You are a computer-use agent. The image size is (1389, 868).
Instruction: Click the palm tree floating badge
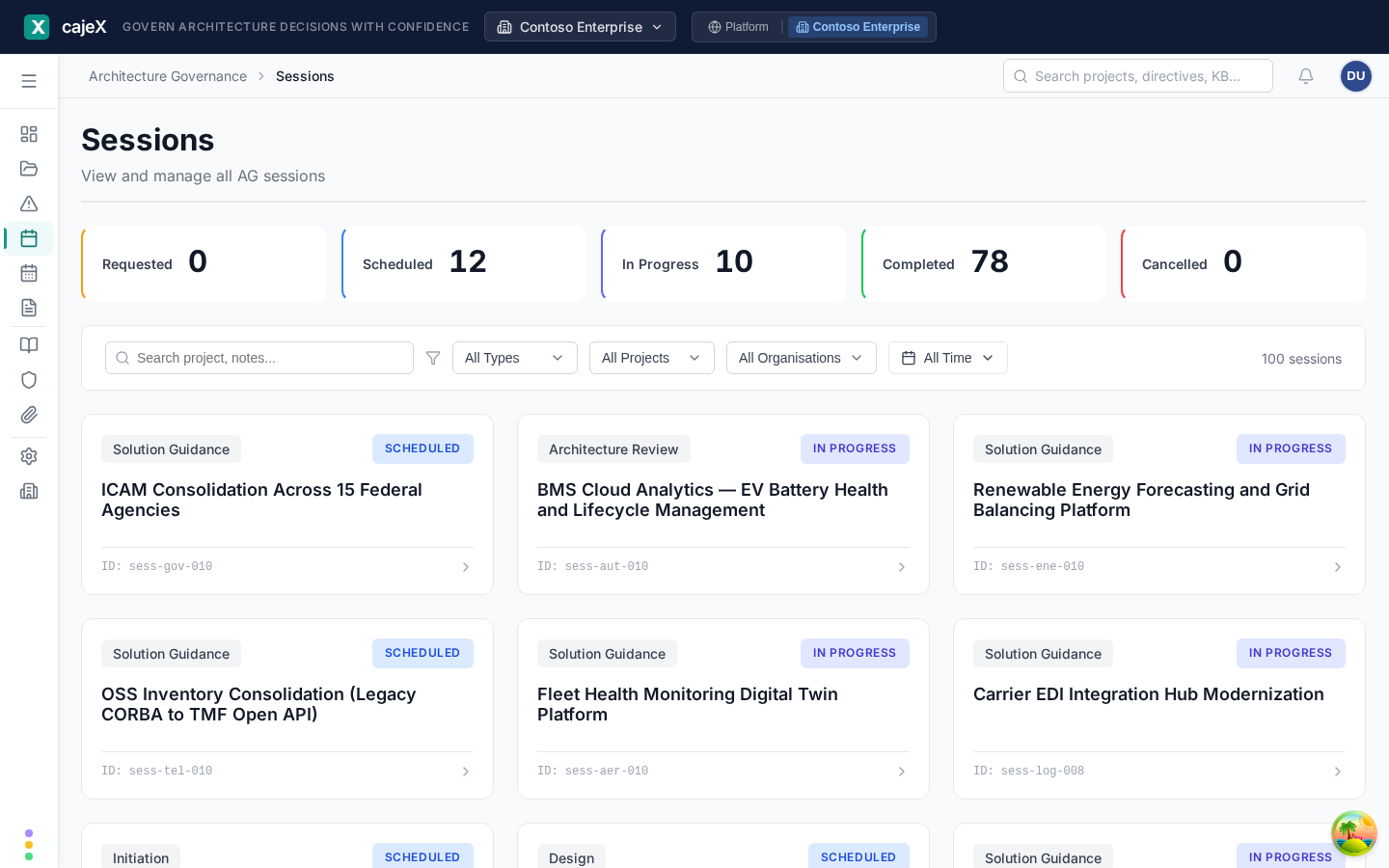(x=1354, y=833)
